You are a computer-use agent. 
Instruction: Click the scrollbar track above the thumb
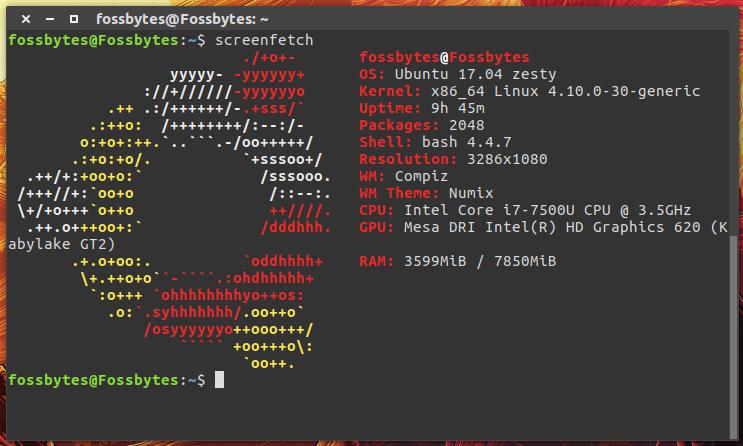(x=737, y=130)
